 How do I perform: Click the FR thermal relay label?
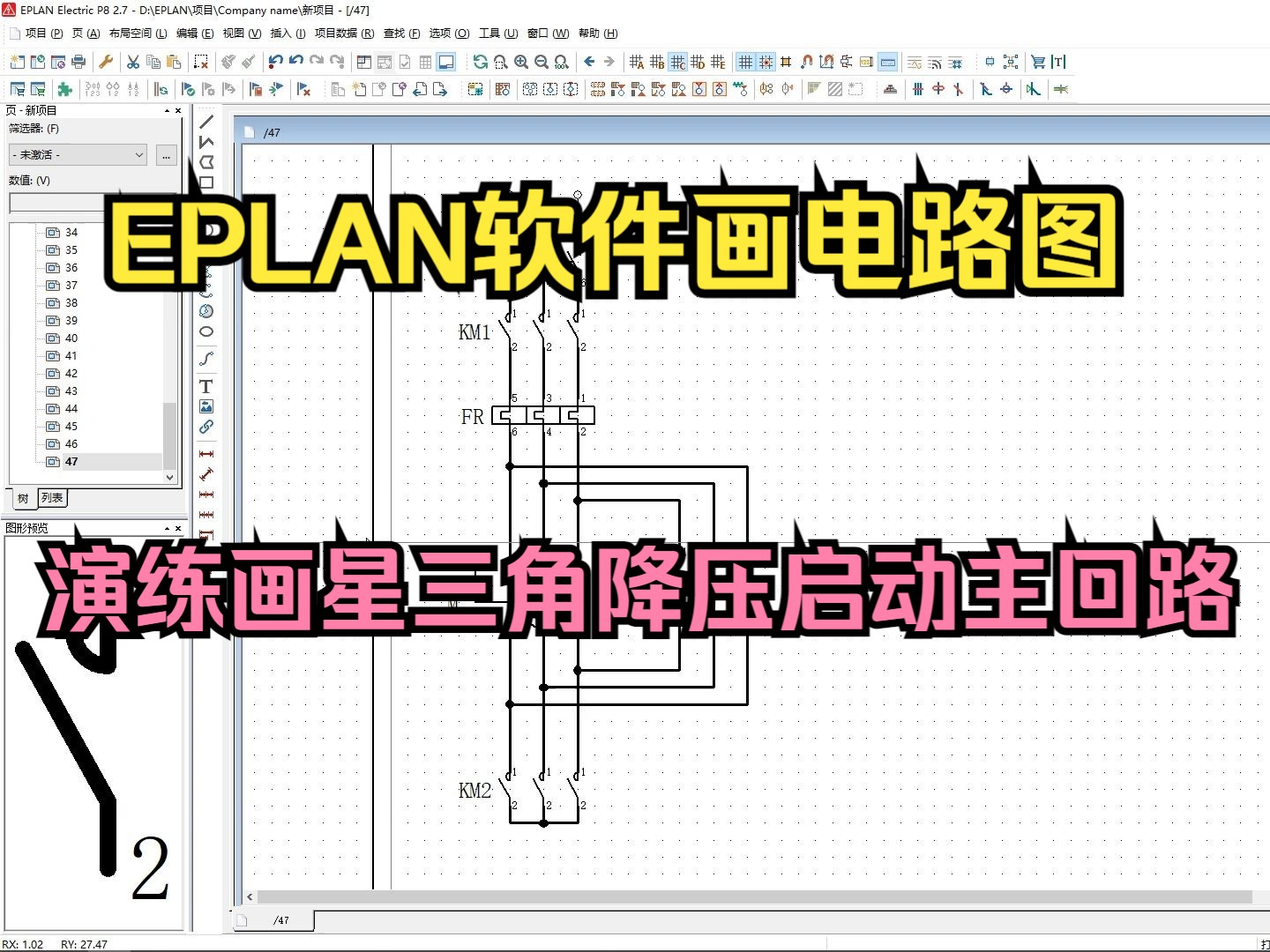click(473, 417)
